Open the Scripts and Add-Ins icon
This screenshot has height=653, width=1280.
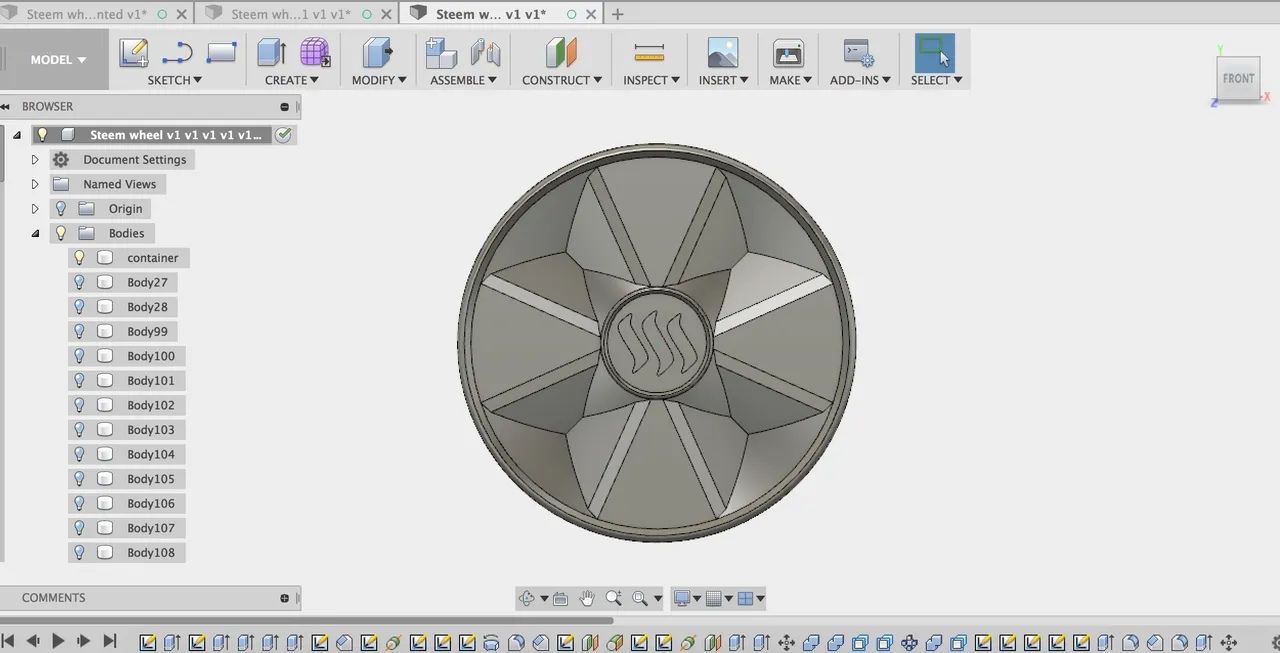pos(859,53)
